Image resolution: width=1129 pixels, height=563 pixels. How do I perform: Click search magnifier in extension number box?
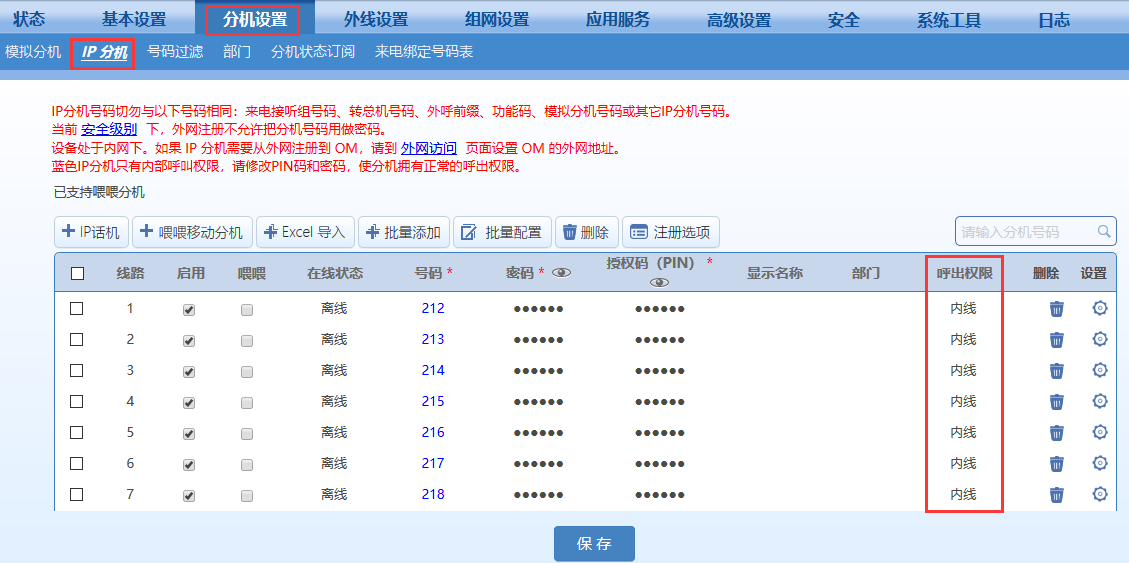click(1104, 232)
